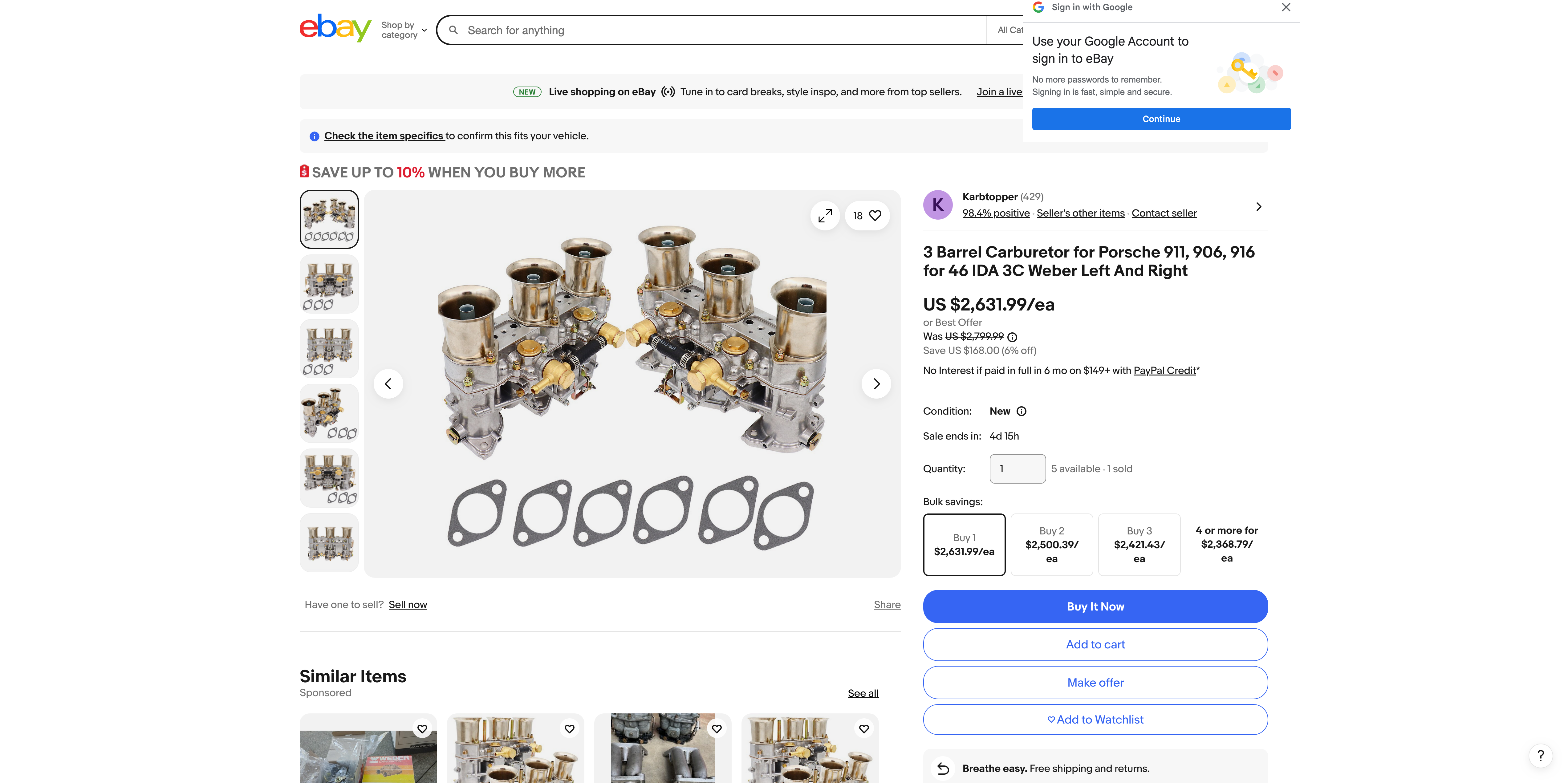Image resolution: width=1568 pixels, height=783 pixels.
Task: Select the Buy 2 bulk savings option
Action: coord(1051,544)
